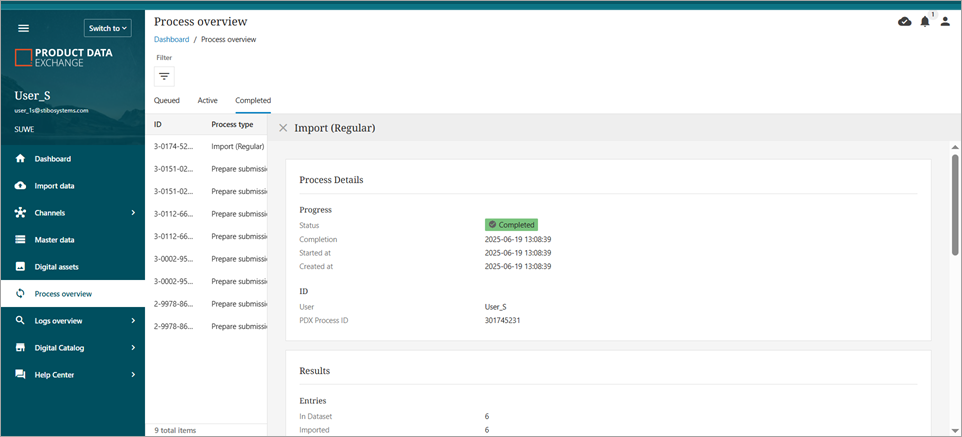
Task: Open the notifications bell
Action: click(x=925, y=21)
